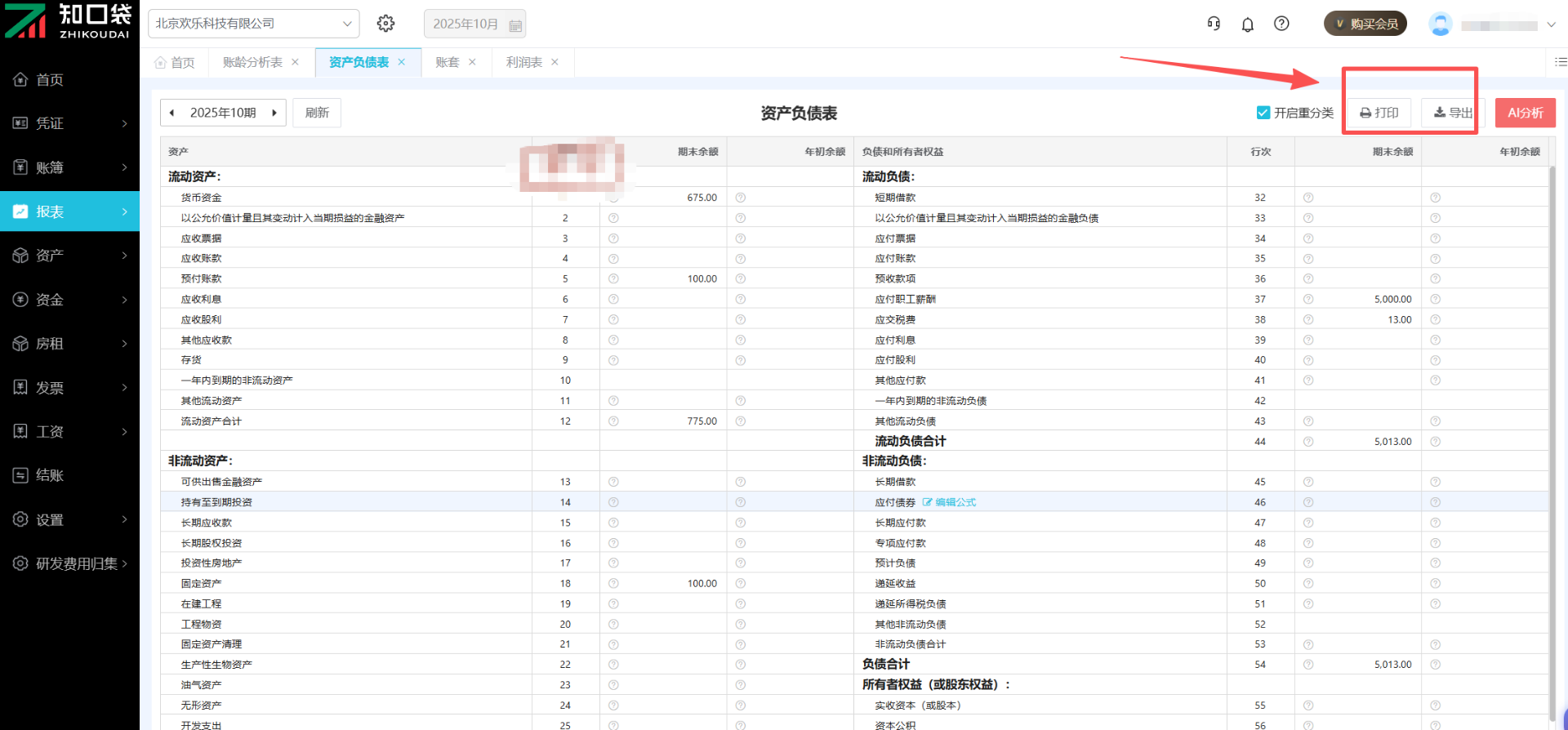This screenshot has width=1568, height=730.
Task: Click the 导出 export button
Action: 1452,113
